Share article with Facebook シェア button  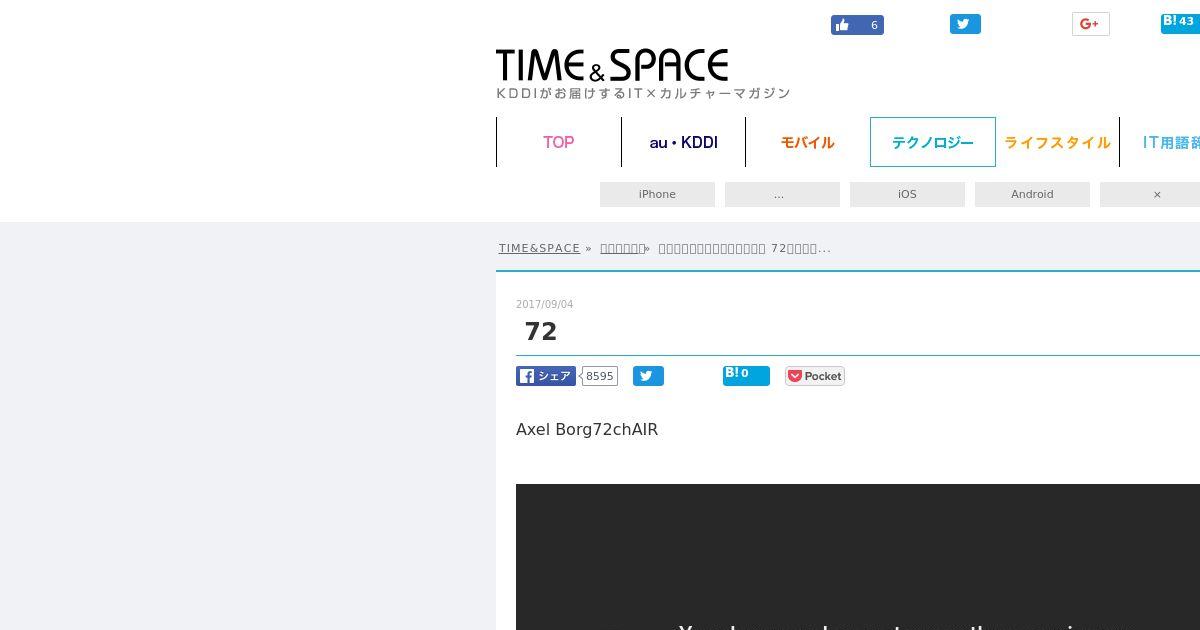546,376
